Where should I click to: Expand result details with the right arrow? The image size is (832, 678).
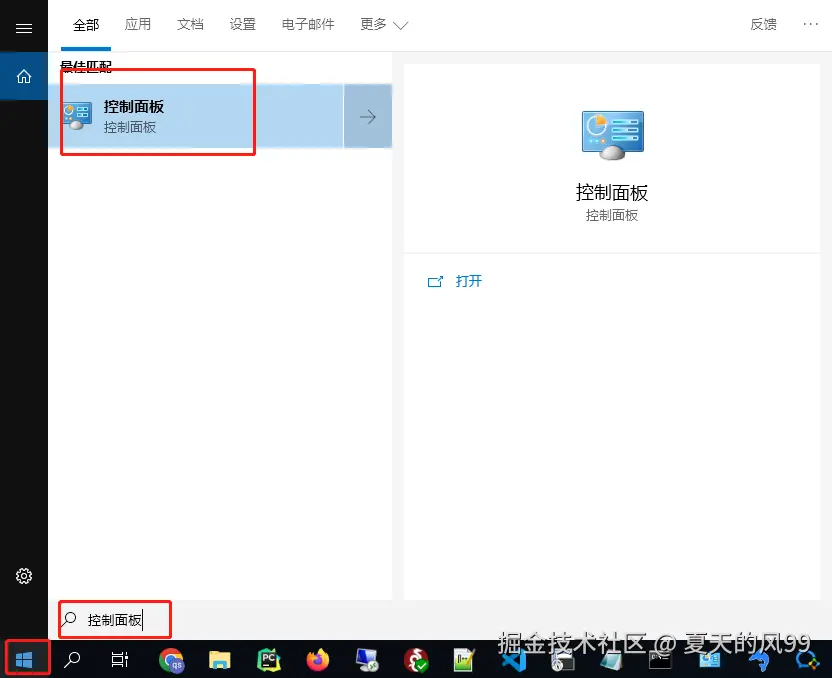pyautogui.click(x=368, y=116)
